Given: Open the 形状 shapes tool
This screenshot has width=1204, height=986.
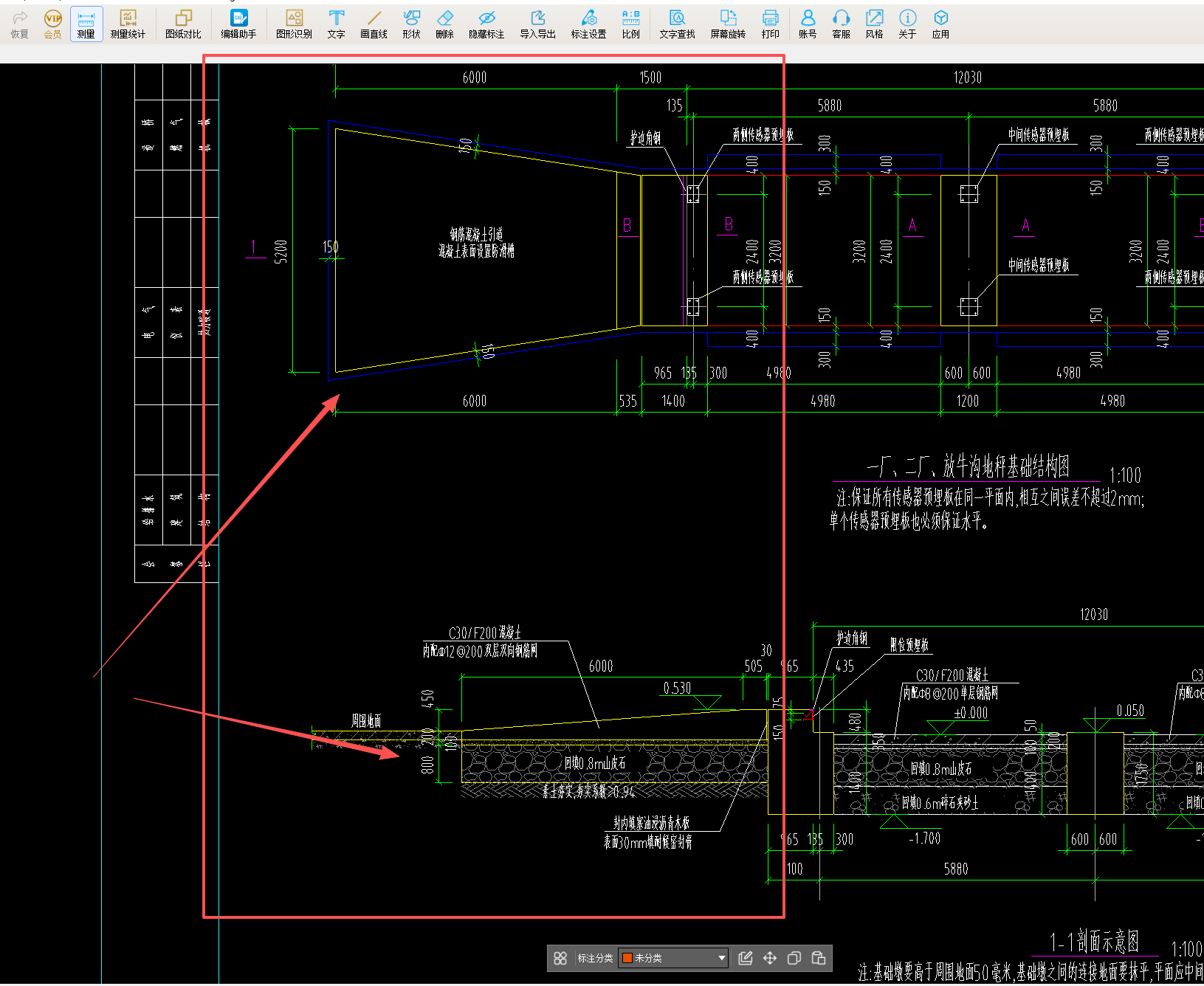Looking at the screenshot, I should point(411,24).
